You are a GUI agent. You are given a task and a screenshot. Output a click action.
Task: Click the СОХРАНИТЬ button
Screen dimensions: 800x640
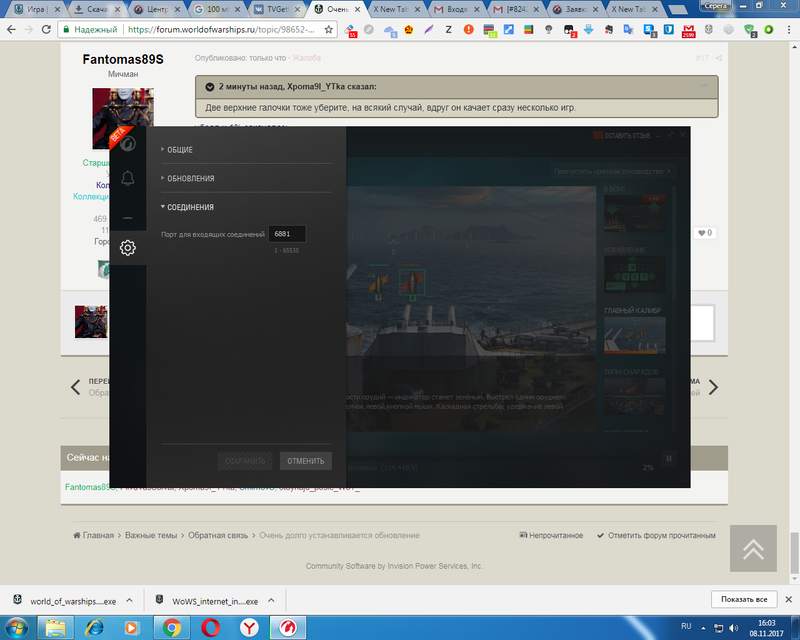pos(245,461)
